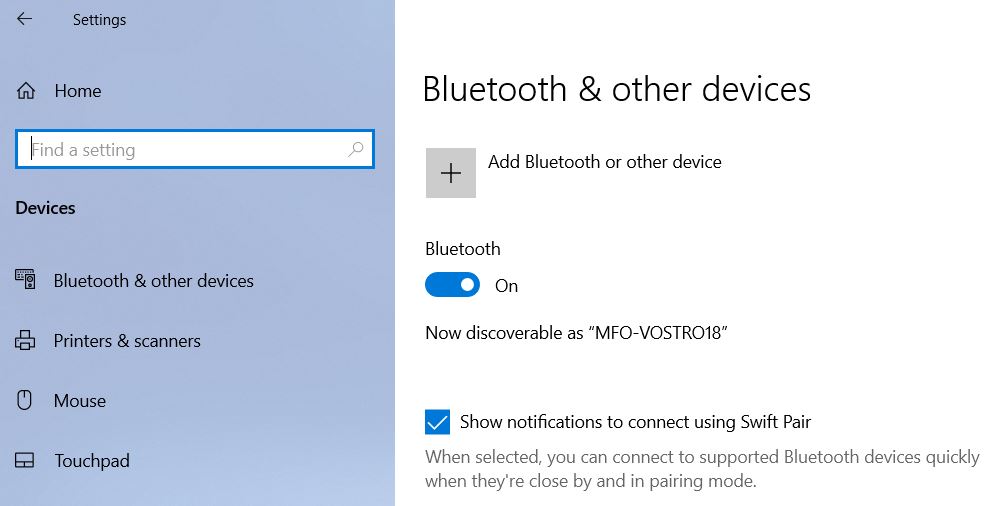Open Touchpad settings label
Image resolution: width=996 pixels, height=506 pixels.
tap(92, 461)
